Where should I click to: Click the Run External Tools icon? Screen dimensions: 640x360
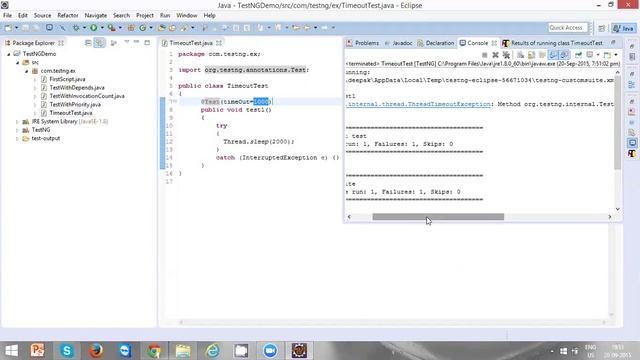[111, 28]
